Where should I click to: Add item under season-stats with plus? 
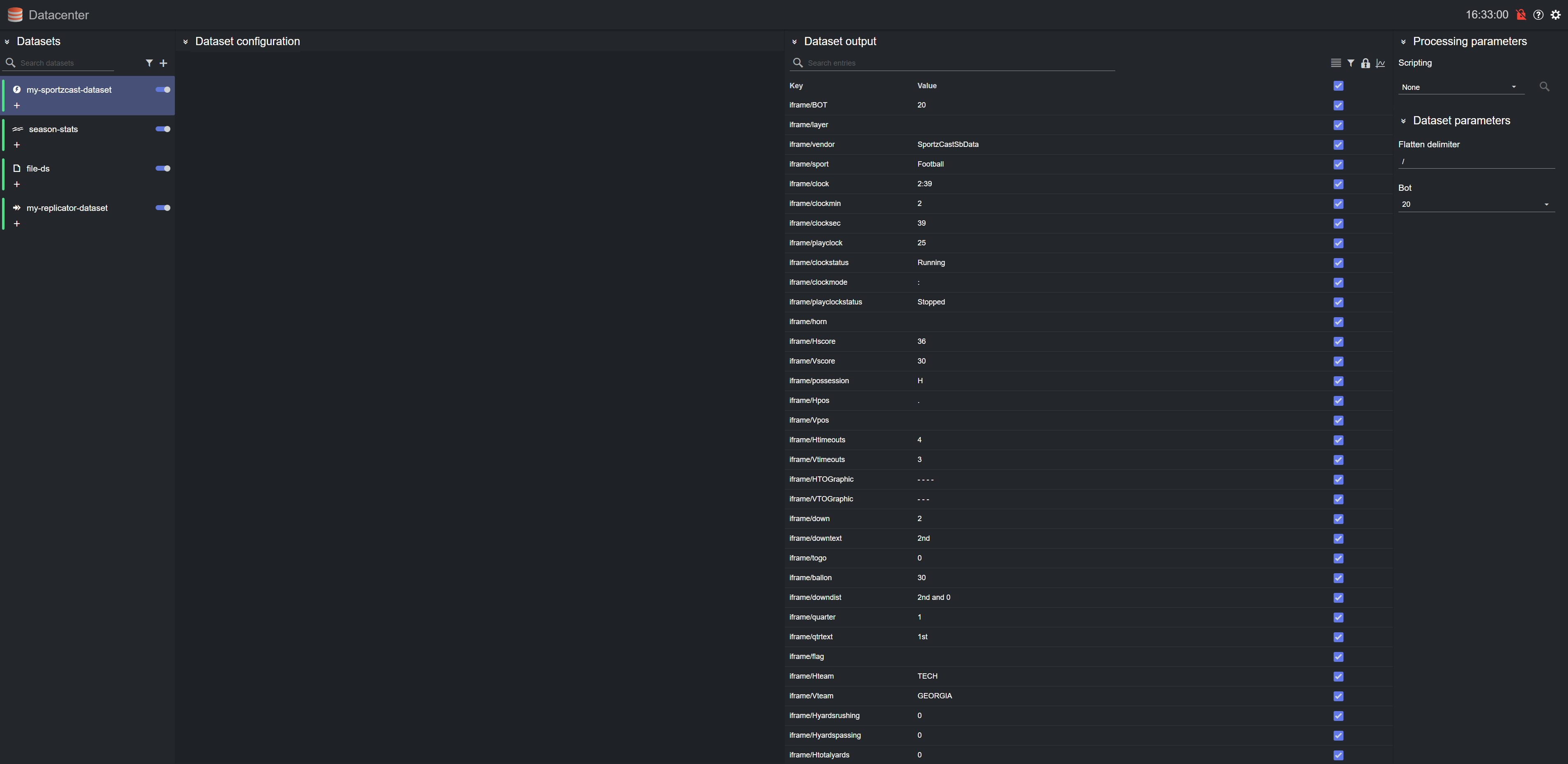tap(17, 145)
